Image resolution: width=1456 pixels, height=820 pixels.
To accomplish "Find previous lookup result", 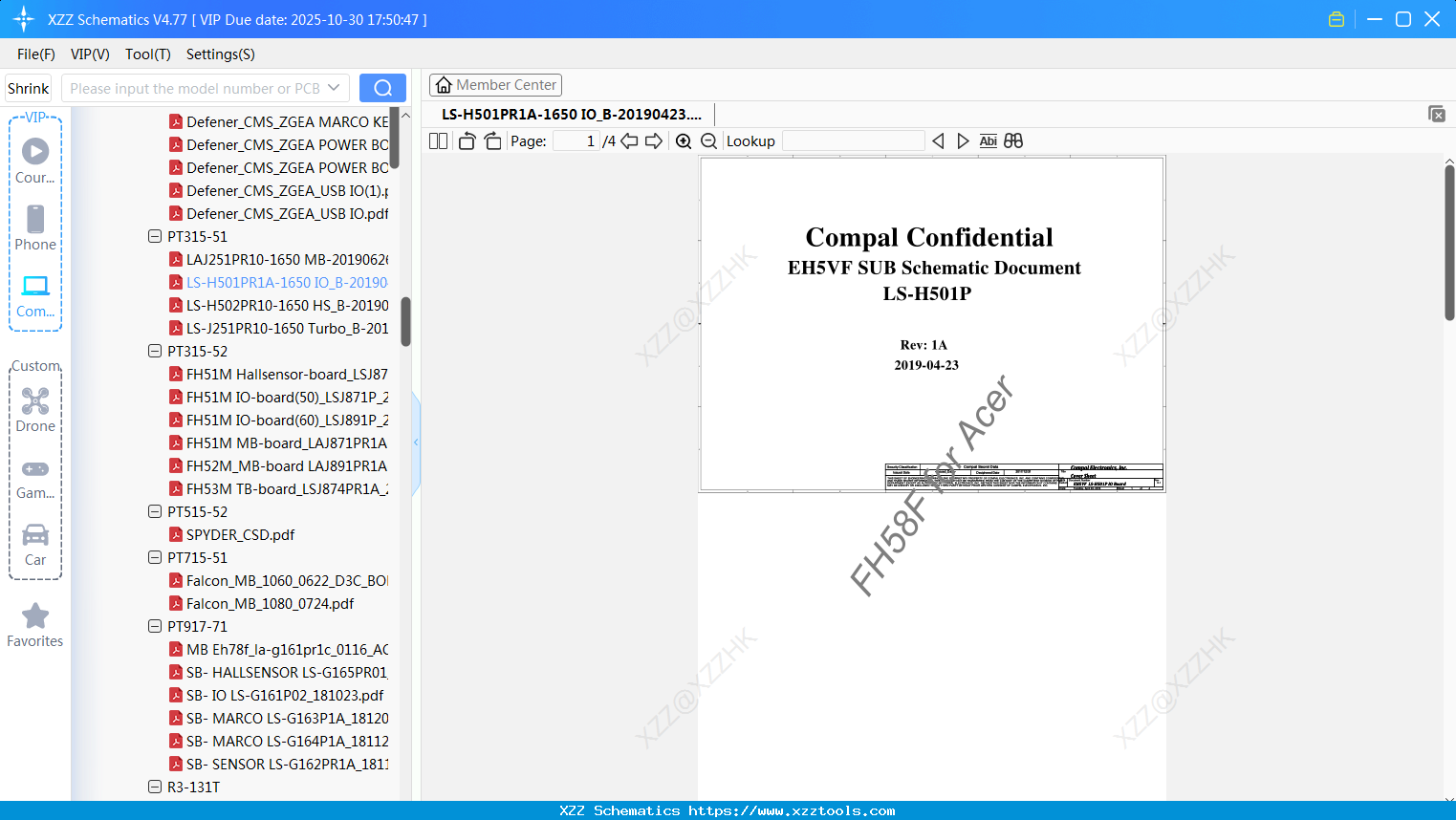I will (938, 141).
